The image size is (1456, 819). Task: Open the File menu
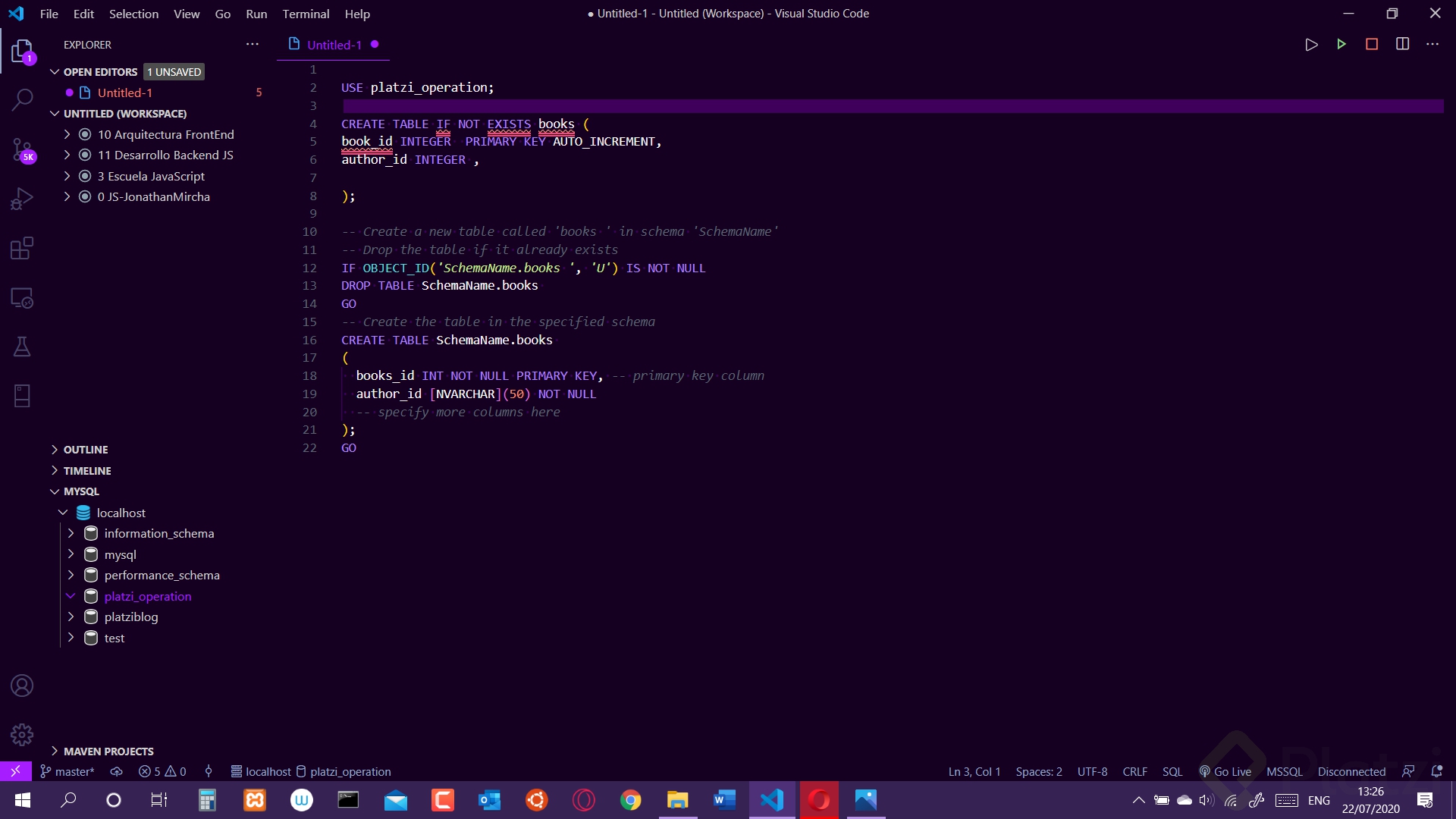click(49, 14)
